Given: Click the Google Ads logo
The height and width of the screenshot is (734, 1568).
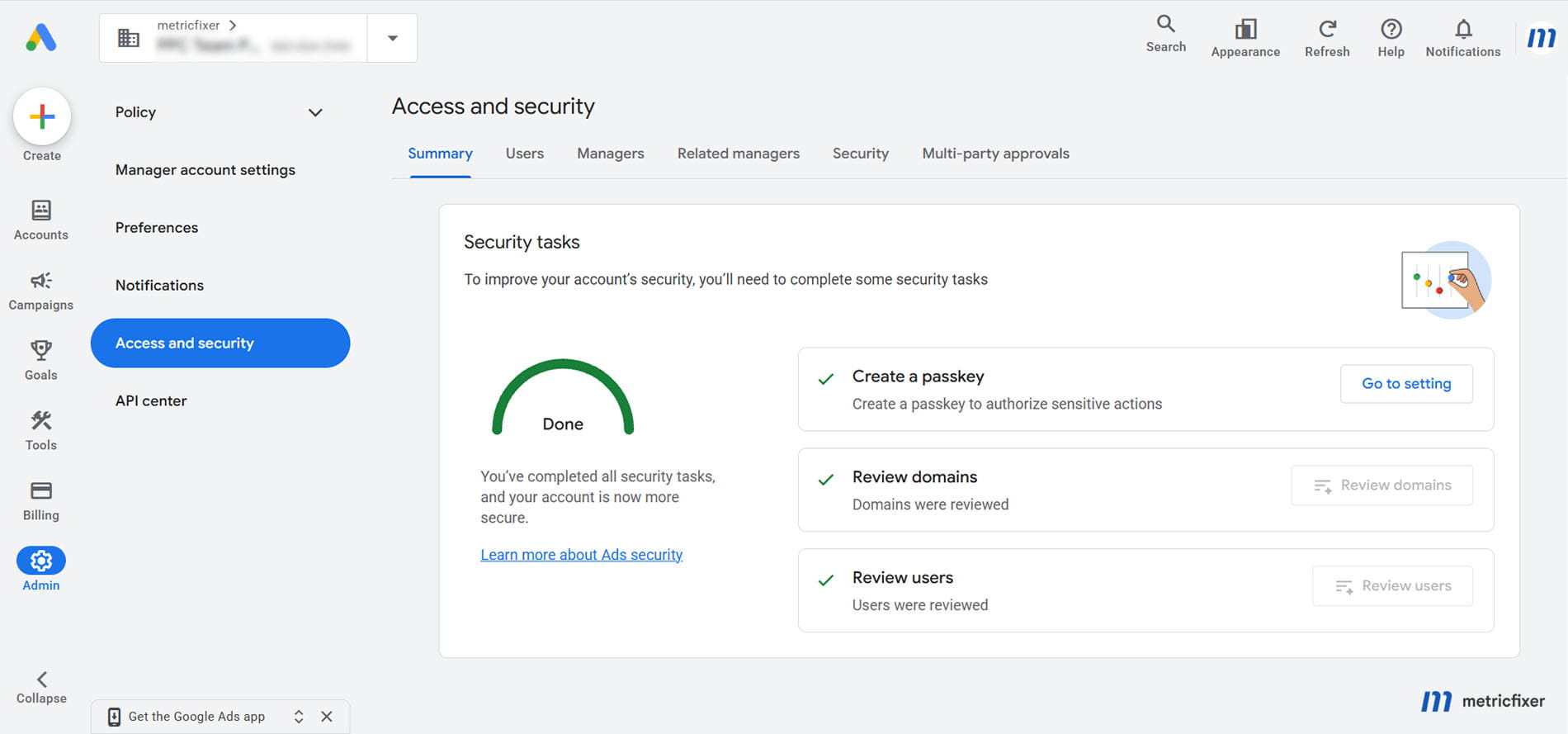Looking at the screenshot, I should (x=40, y=37).
